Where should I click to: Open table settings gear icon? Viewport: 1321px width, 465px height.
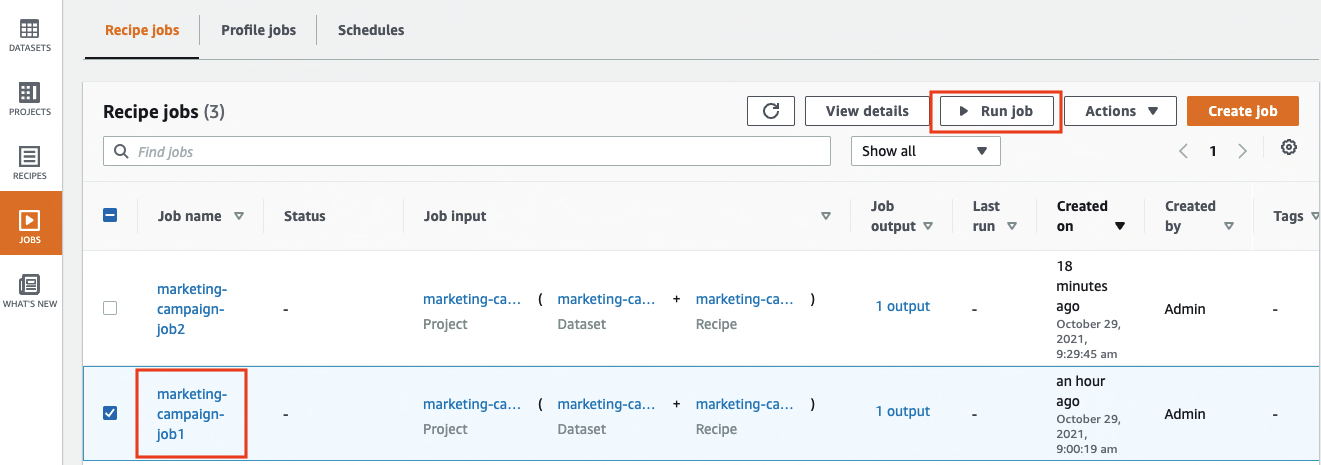tap(1289, 148)
